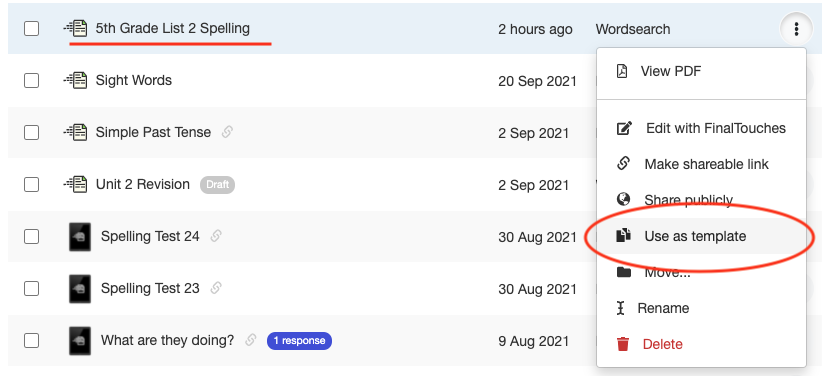Image resolution: width=830 pixels, height=376 pixels.
Task: Choose Use as template from menu
Action: coord(695,236)
